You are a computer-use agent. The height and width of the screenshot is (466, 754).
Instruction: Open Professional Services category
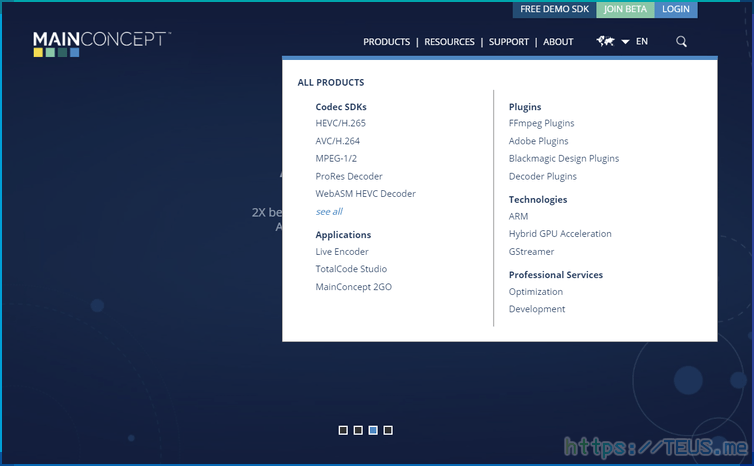(556, 275)
